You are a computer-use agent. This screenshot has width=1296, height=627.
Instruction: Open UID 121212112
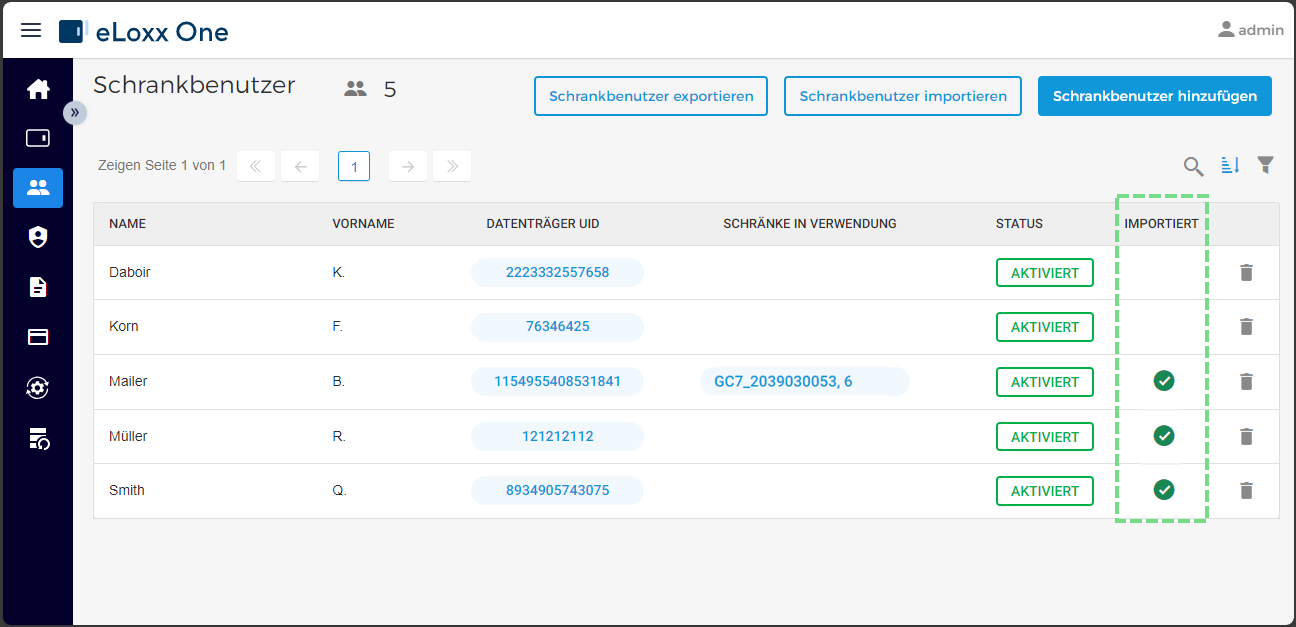557,436
